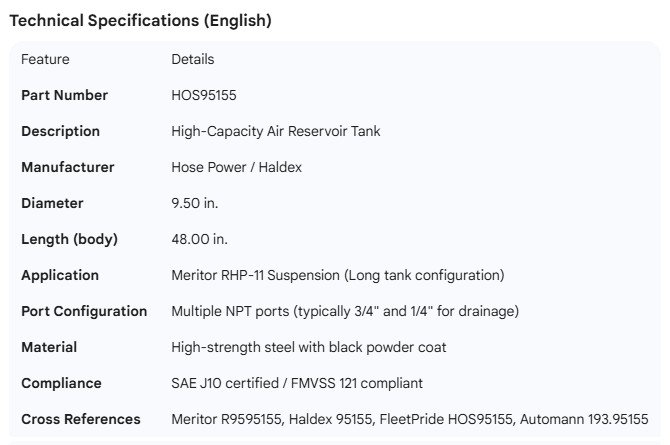Select the Diameter row label
The height and width of the screenshot is (445, 670).
(52, 204)
